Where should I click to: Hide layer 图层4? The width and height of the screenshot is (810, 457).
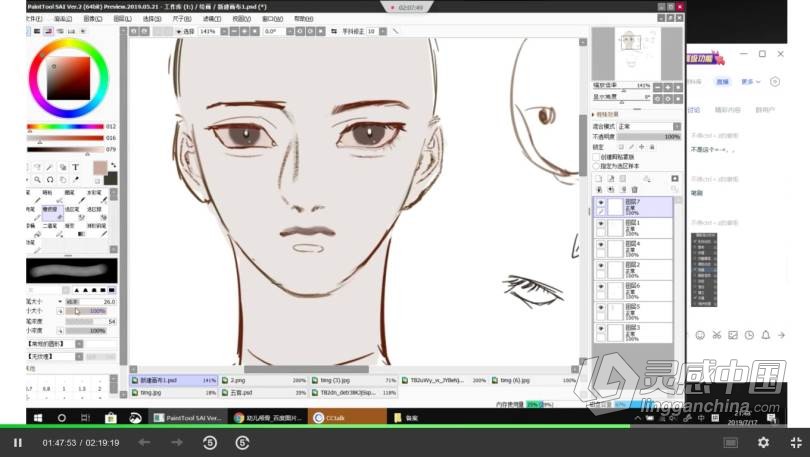(x=601, y=245)
